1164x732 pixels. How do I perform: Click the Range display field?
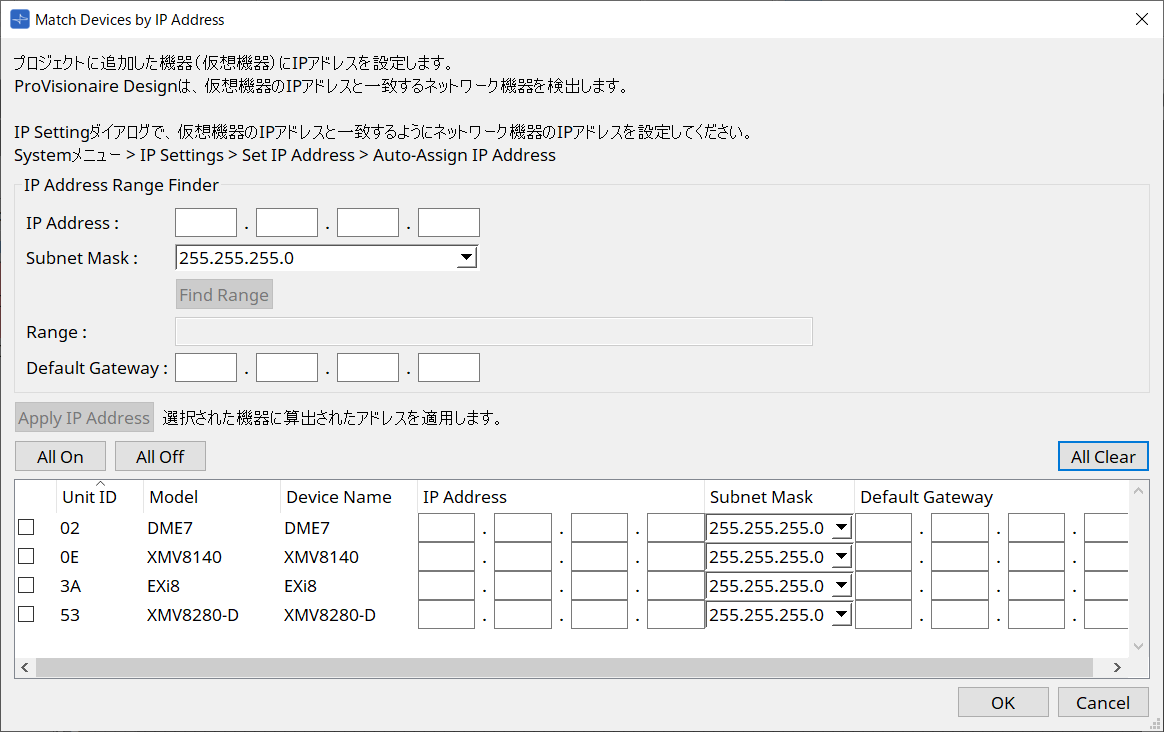click(x=493, y=331)
